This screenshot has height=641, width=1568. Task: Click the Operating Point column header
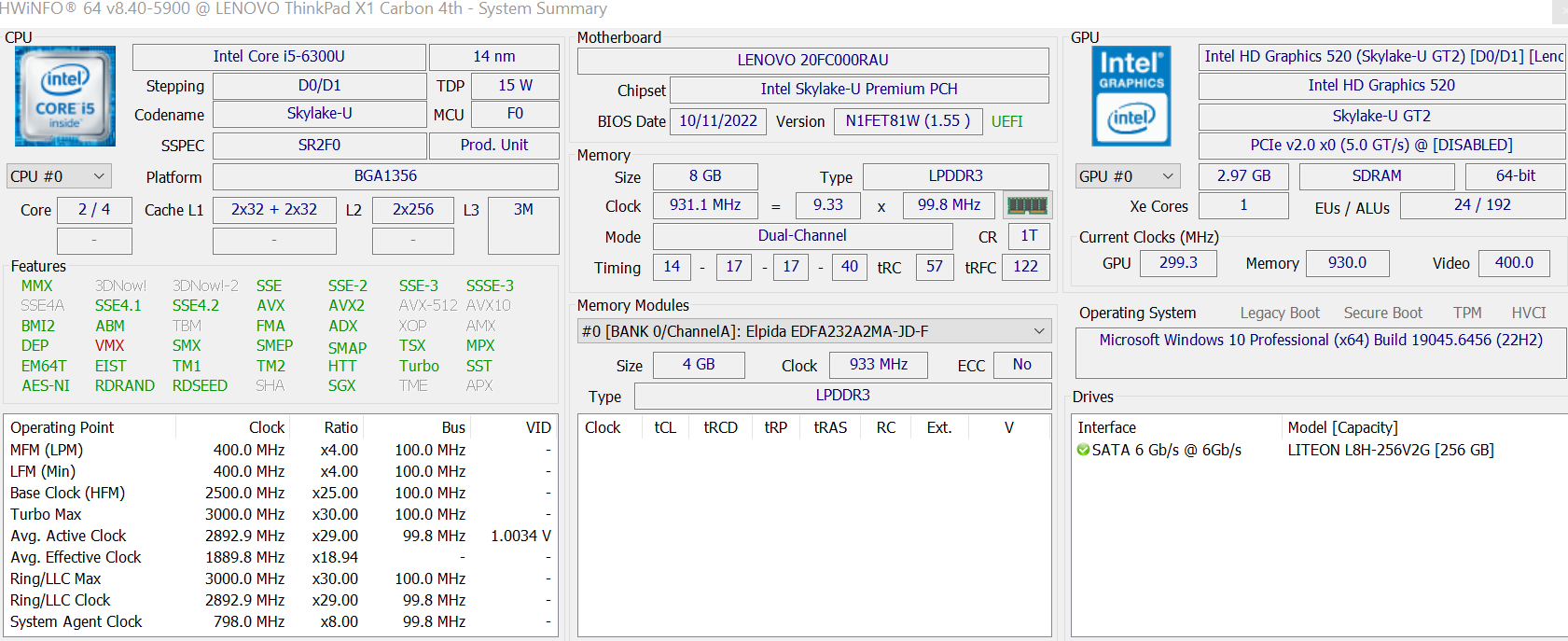coord(62,427)
